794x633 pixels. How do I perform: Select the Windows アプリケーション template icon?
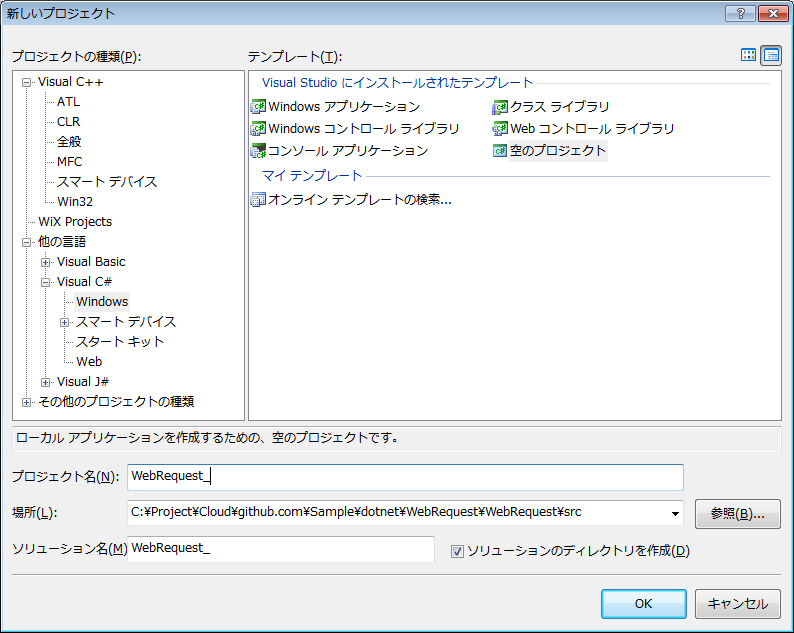click(258, 107)
